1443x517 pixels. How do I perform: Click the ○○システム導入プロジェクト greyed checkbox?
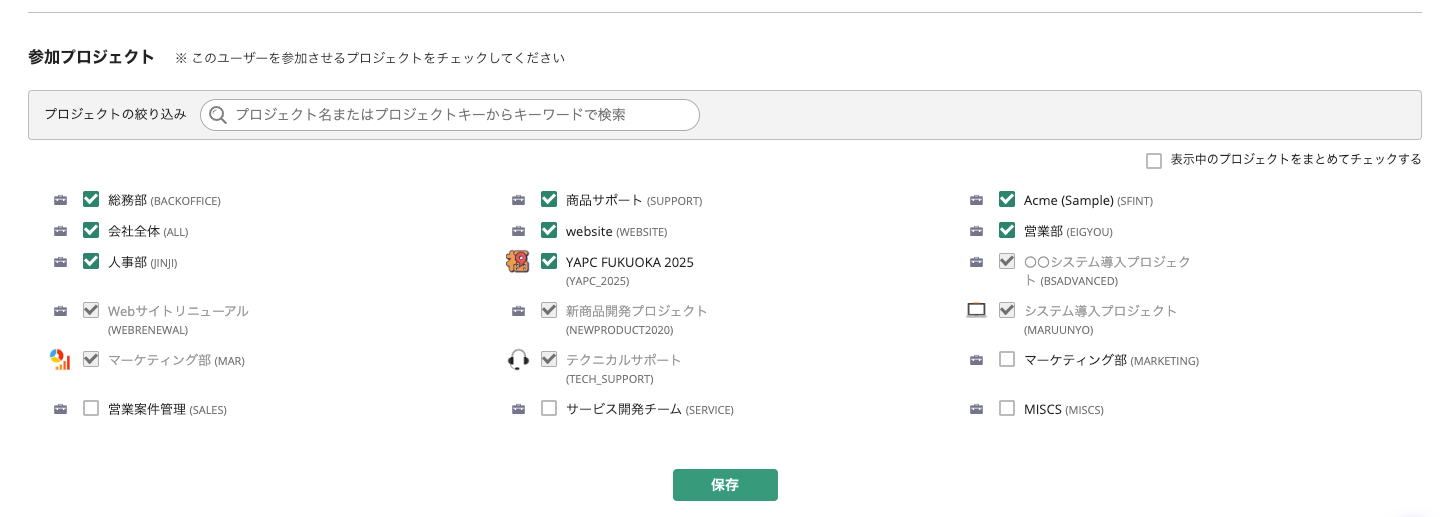point(1007,261)
